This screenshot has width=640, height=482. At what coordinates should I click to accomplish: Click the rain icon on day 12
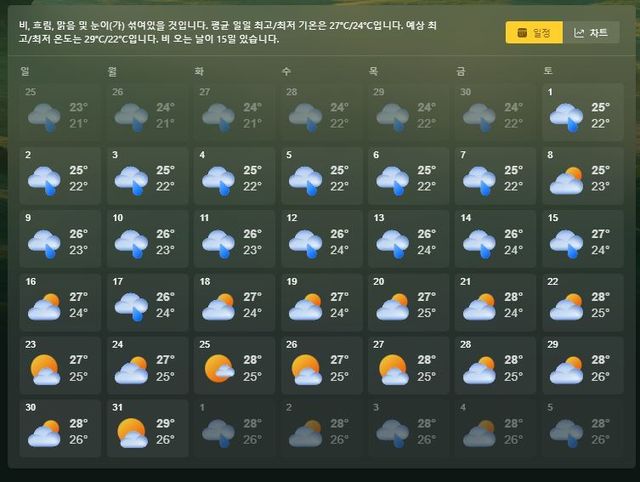tap(306, 243)
